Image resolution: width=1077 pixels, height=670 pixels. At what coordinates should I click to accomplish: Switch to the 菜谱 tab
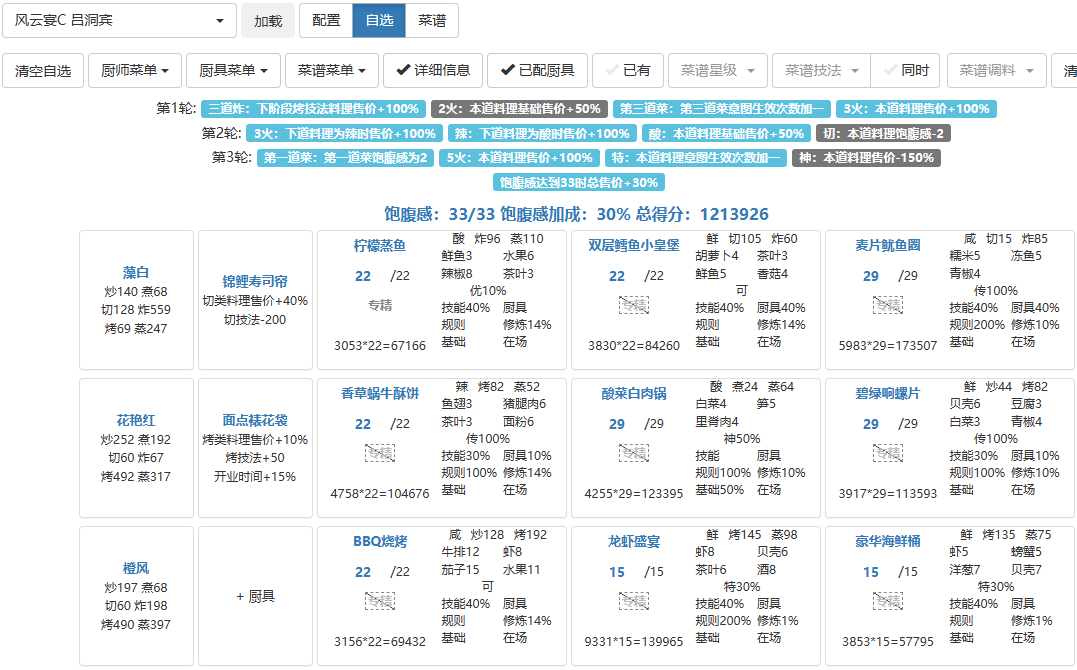[432, 21]
